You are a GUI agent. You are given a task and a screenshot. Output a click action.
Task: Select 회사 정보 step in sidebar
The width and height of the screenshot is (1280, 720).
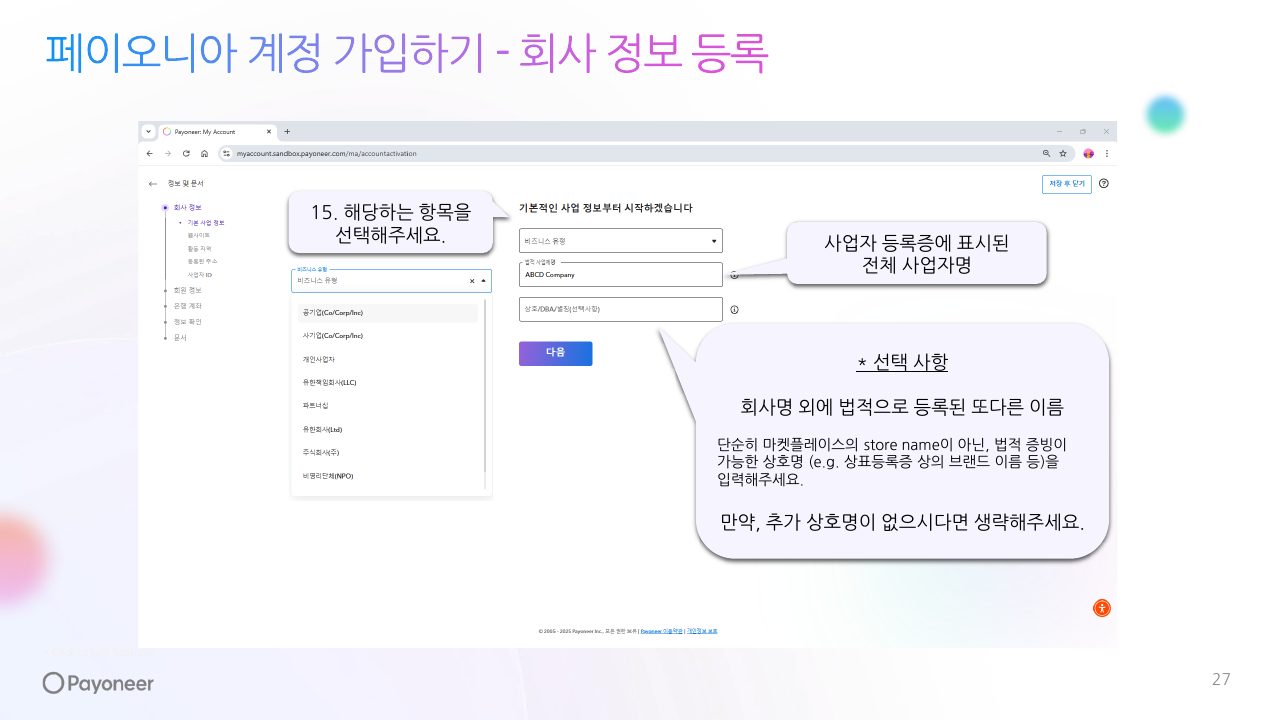click(x=187, y=207)
